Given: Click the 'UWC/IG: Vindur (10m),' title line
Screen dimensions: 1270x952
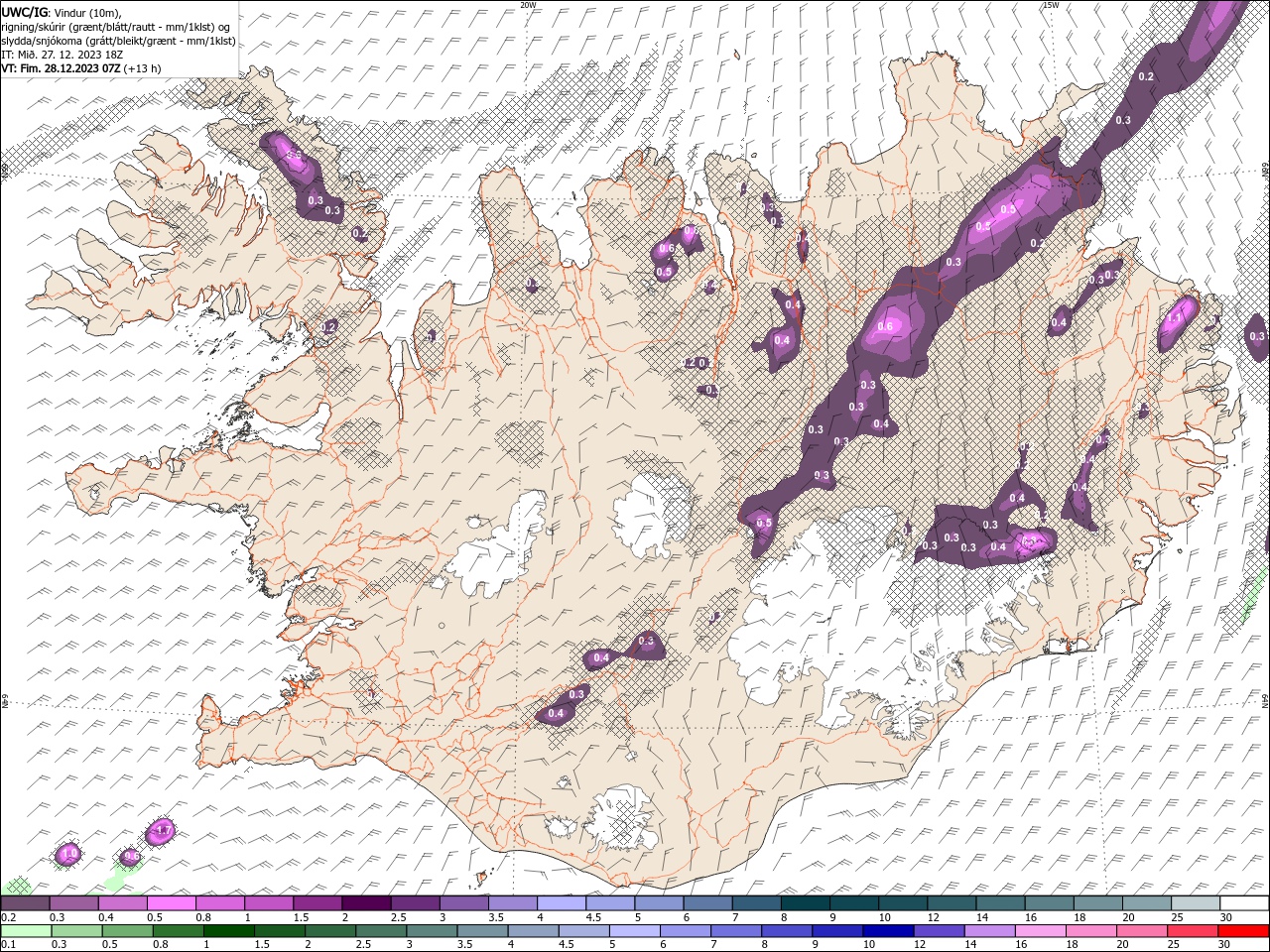Looking at the screenshot, I should (x=62, y=12).
